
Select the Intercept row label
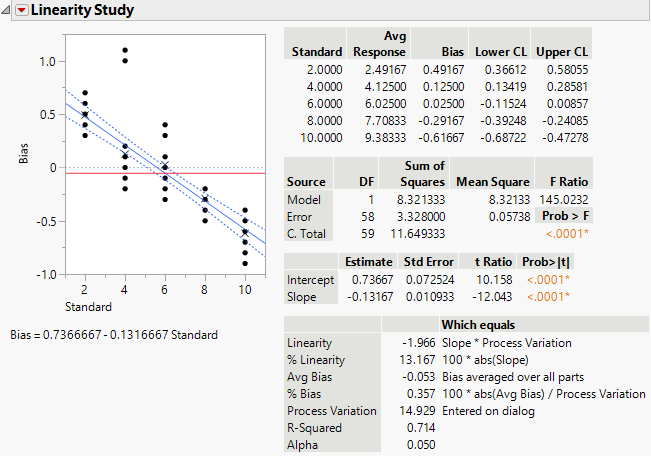311,279
